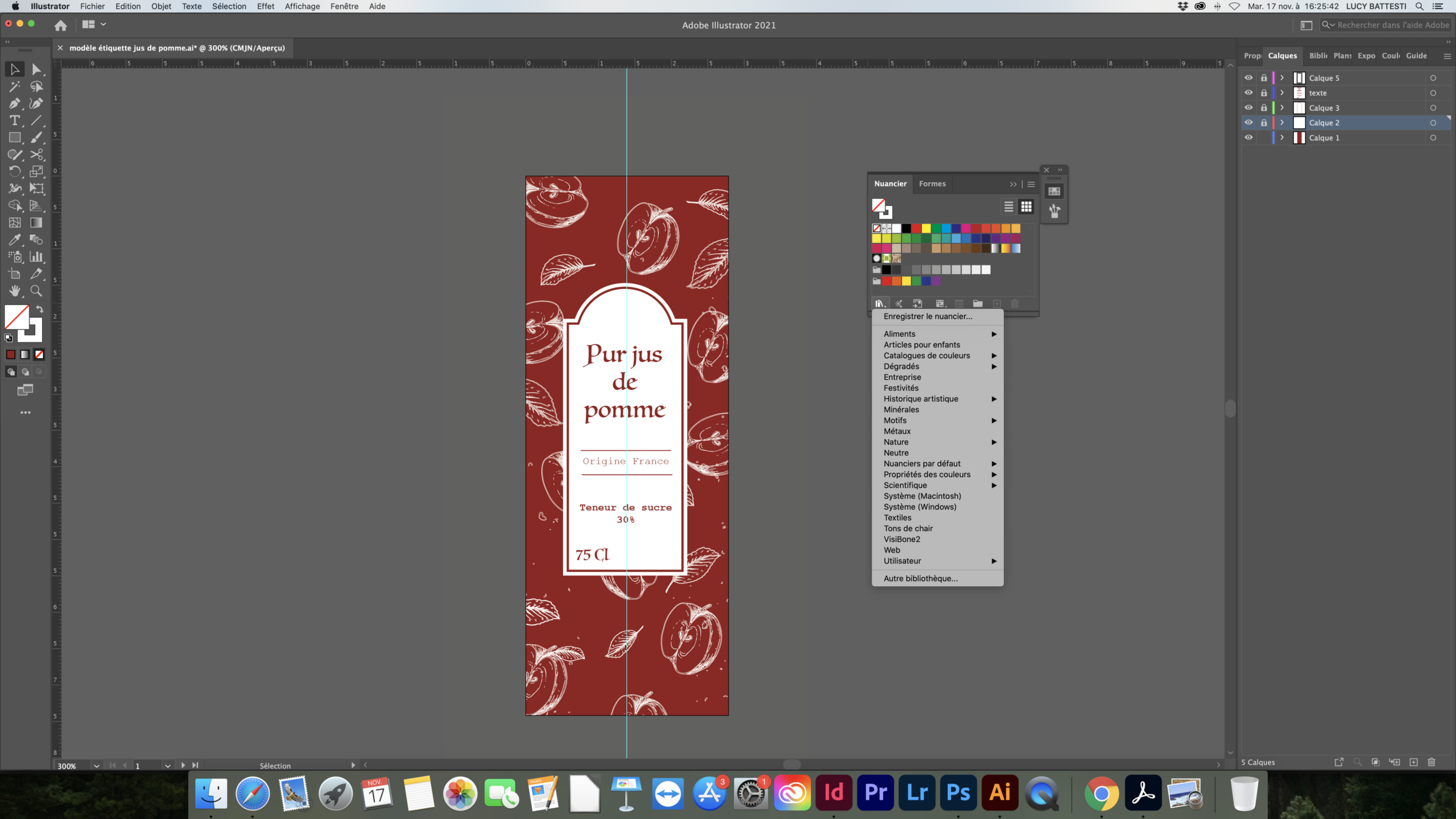Image resolution: width=1456 pixels, height=819 pixels.
Task: Click Autre bibliothèque option at bottom
Action: 920,578
